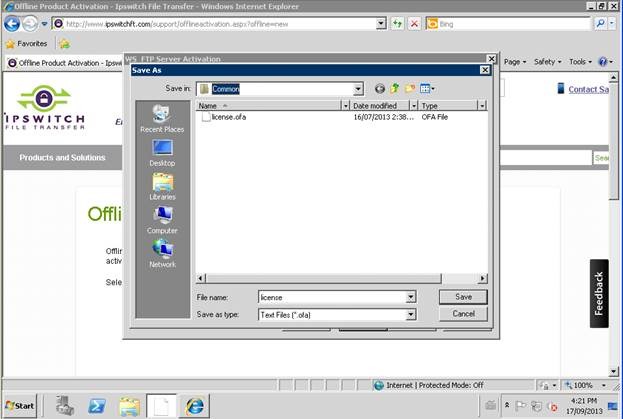Click the page vertical scroll down arrow
The width and height of the screenshot is (623, 419).
tap(613, 371)
